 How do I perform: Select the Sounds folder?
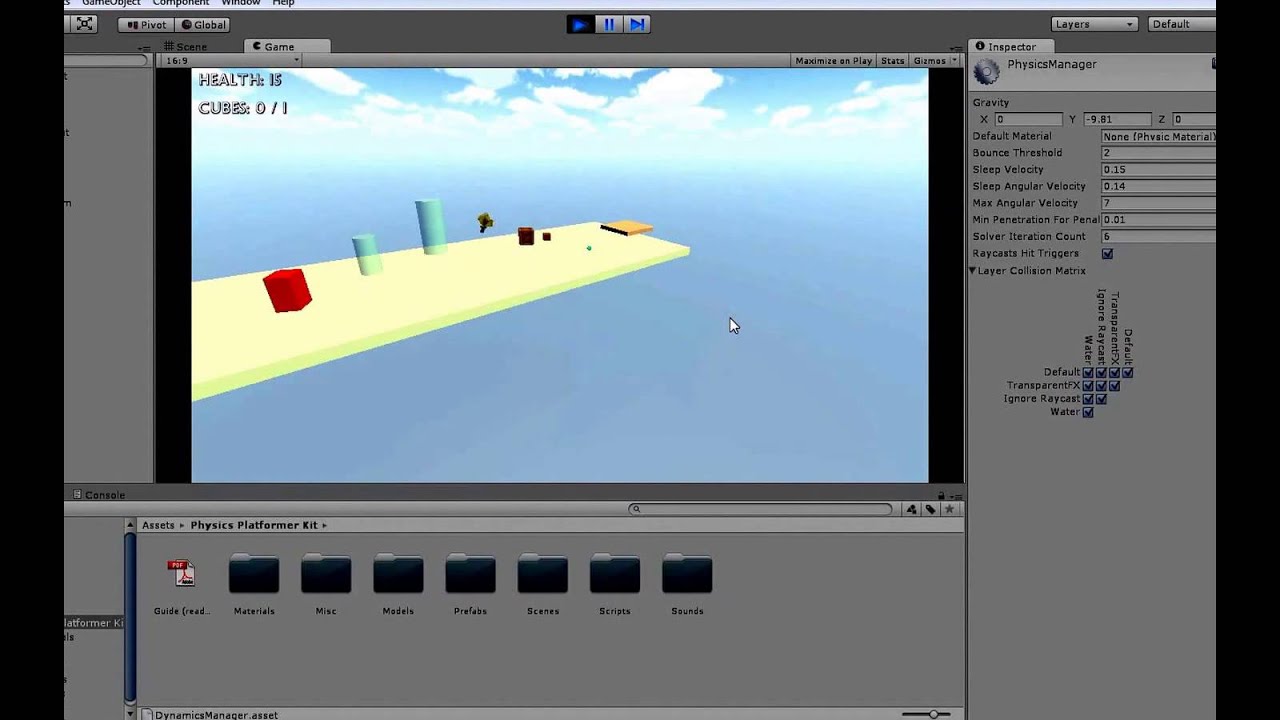pos(687,574)
